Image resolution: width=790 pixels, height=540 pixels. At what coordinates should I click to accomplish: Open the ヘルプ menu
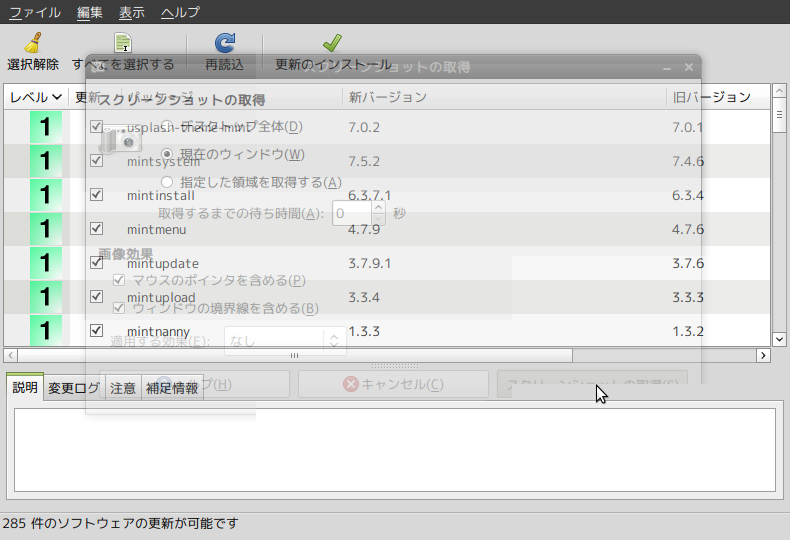pyautogui.click(x=180, y=12)
